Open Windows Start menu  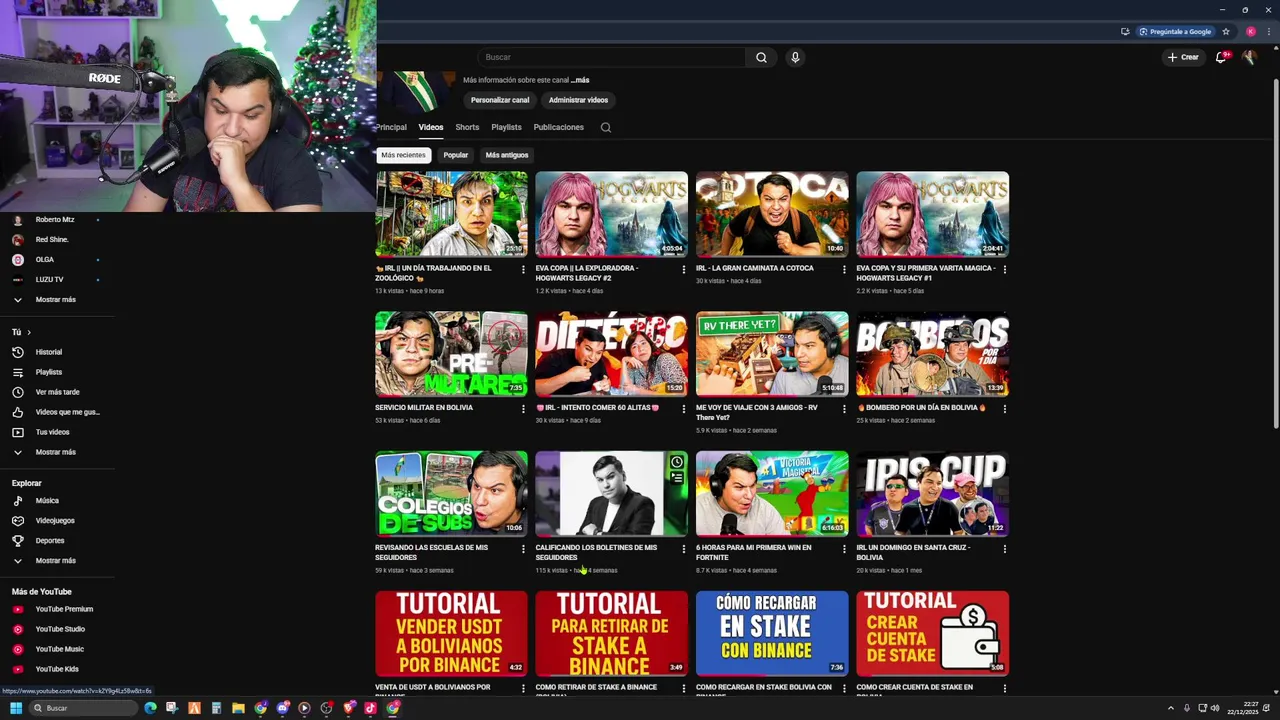click(16, 708)
